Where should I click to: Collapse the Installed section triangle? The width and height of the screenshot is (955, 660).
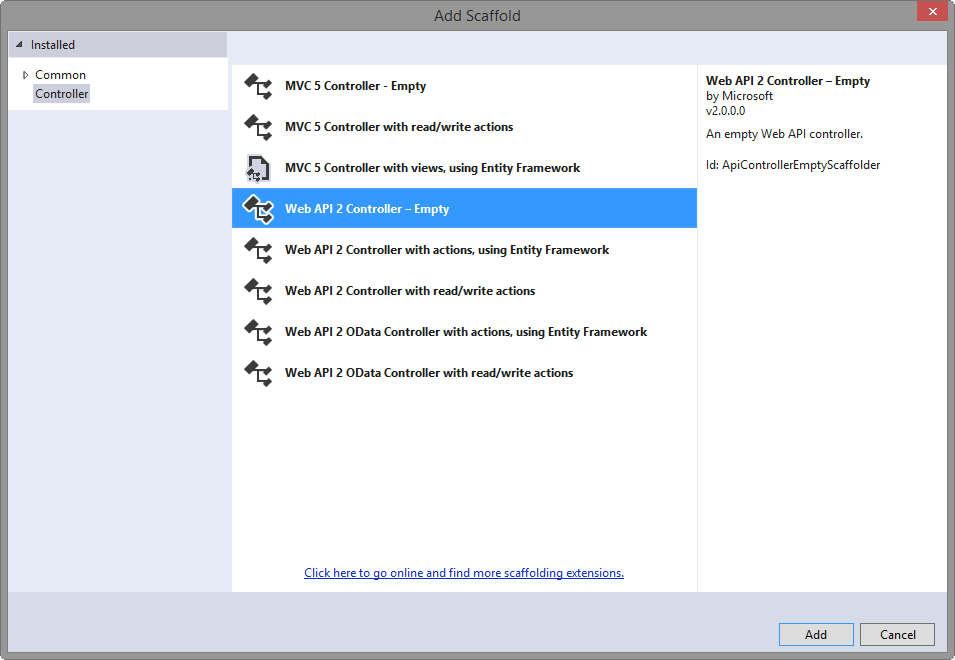[19, 44]
